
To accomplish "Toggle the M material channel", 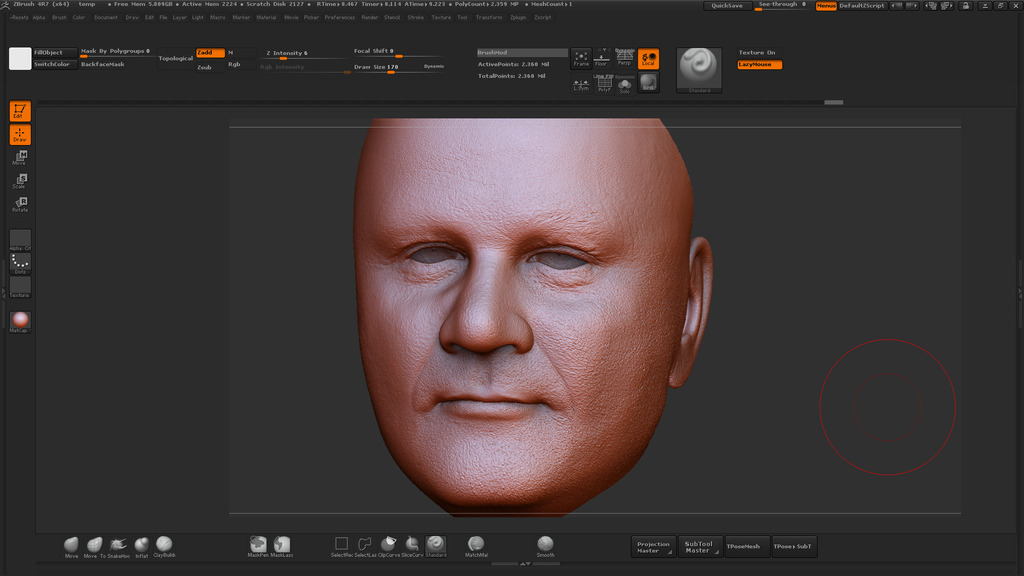I will click(240, 52).
